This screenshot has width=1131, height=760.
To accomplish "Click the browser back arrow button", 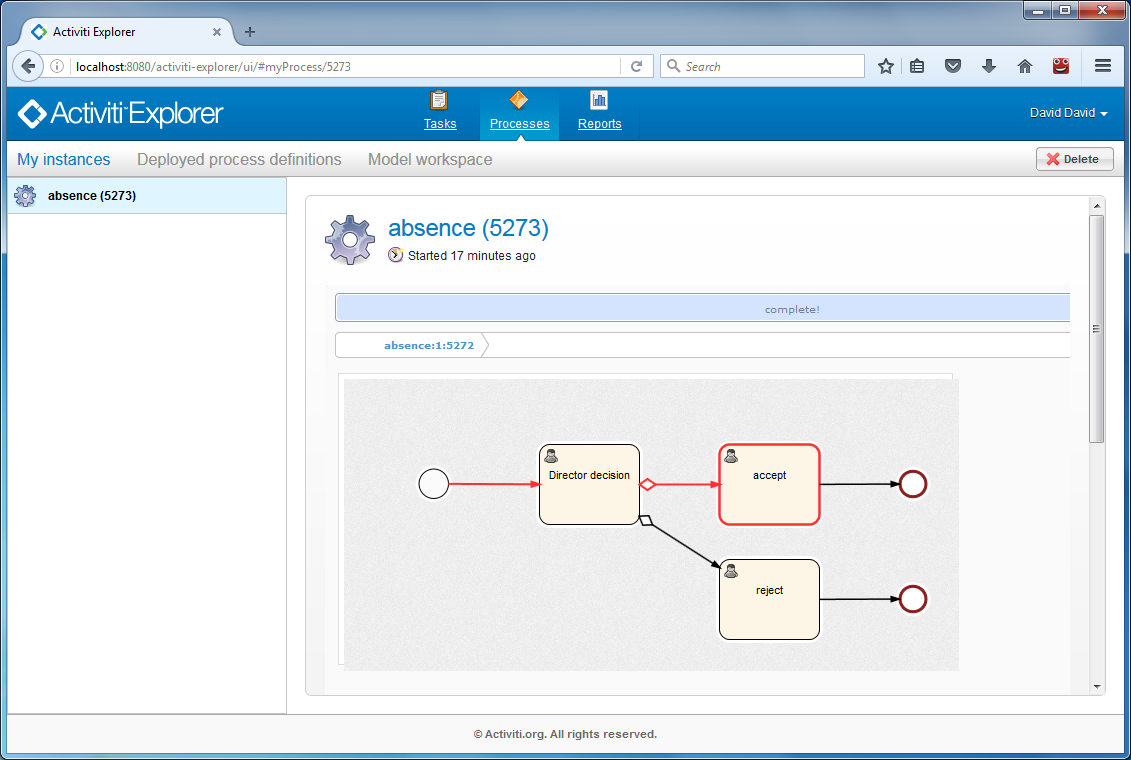I will (29, 66).
